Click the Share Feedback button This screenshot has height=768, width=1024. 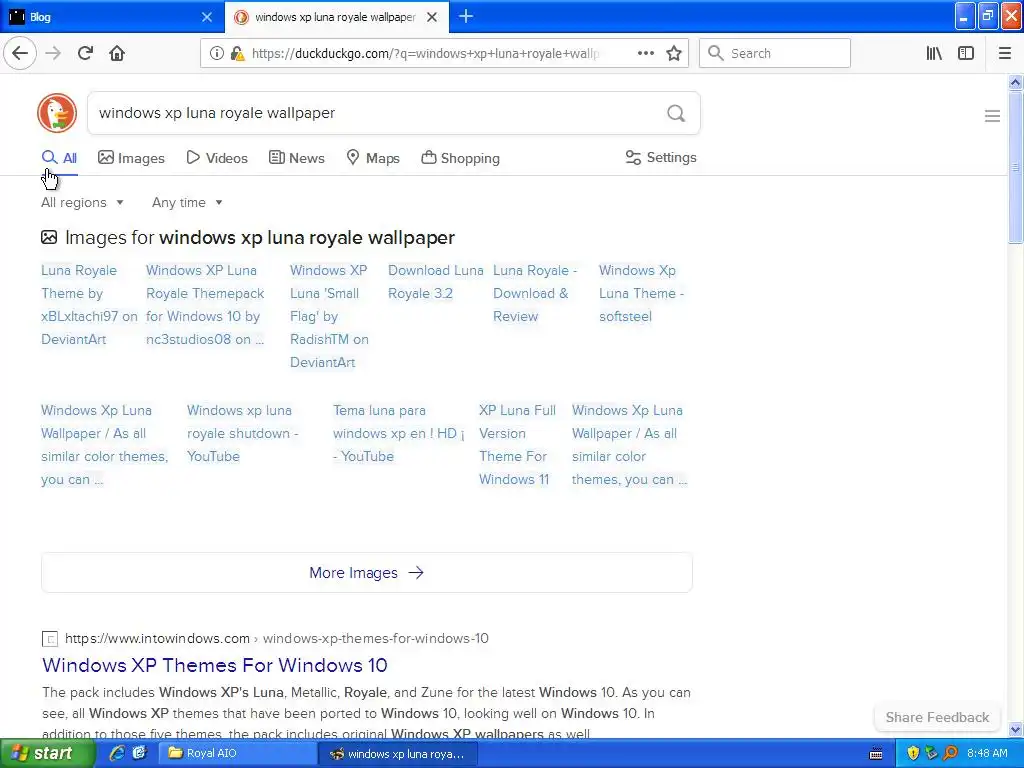click(937, 717)
